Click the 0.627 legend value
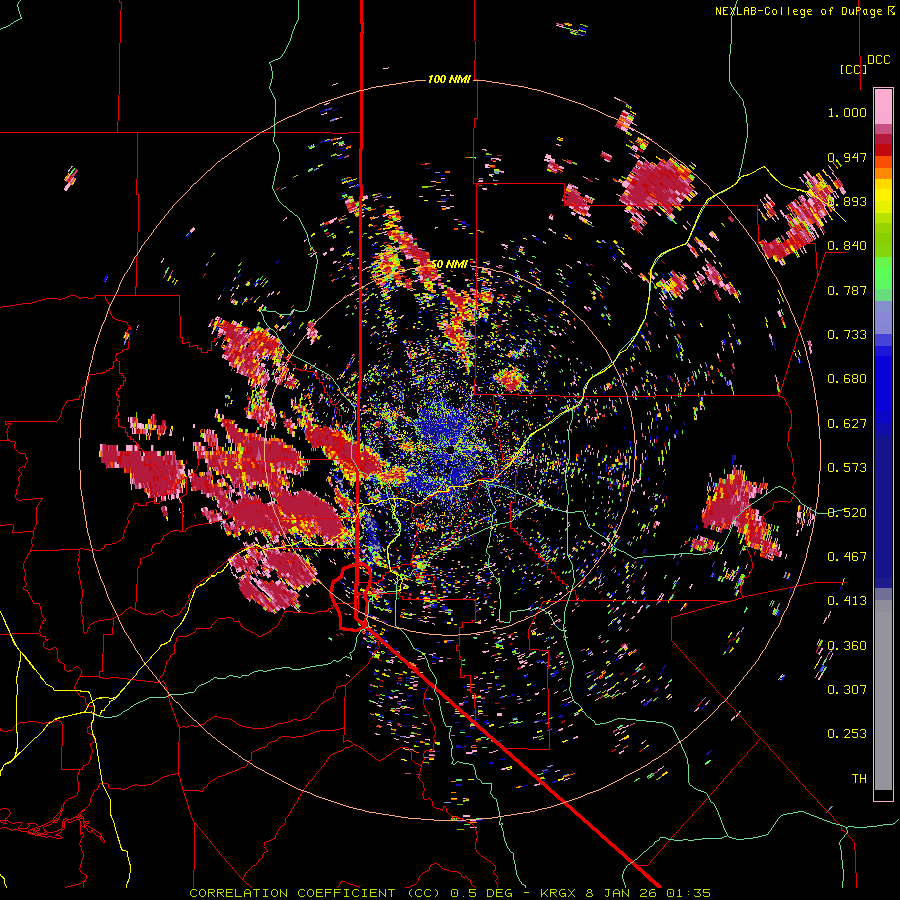Viewport: 900px width, 900px height. pos(847,424)
